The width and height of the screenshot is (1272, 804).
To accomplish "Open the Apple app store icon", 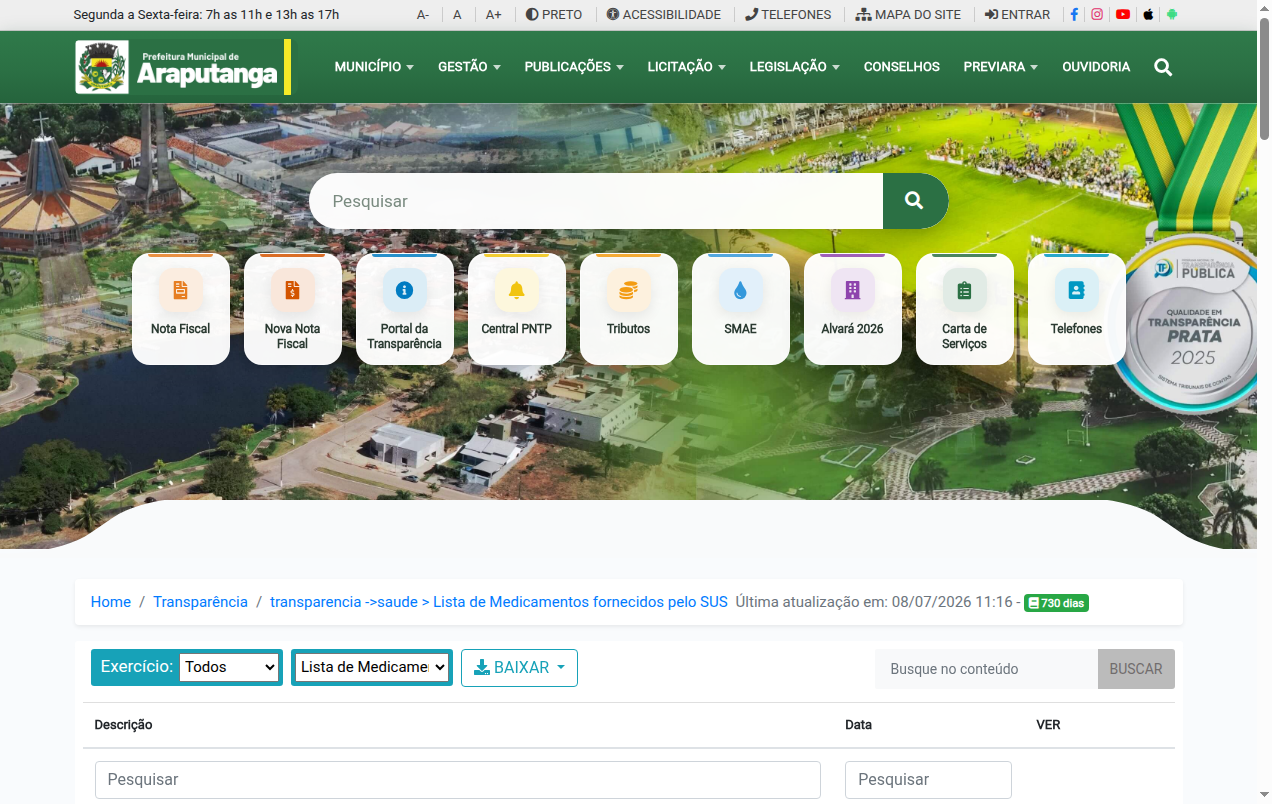I will pyautogui.click(x=1148, y=15).
